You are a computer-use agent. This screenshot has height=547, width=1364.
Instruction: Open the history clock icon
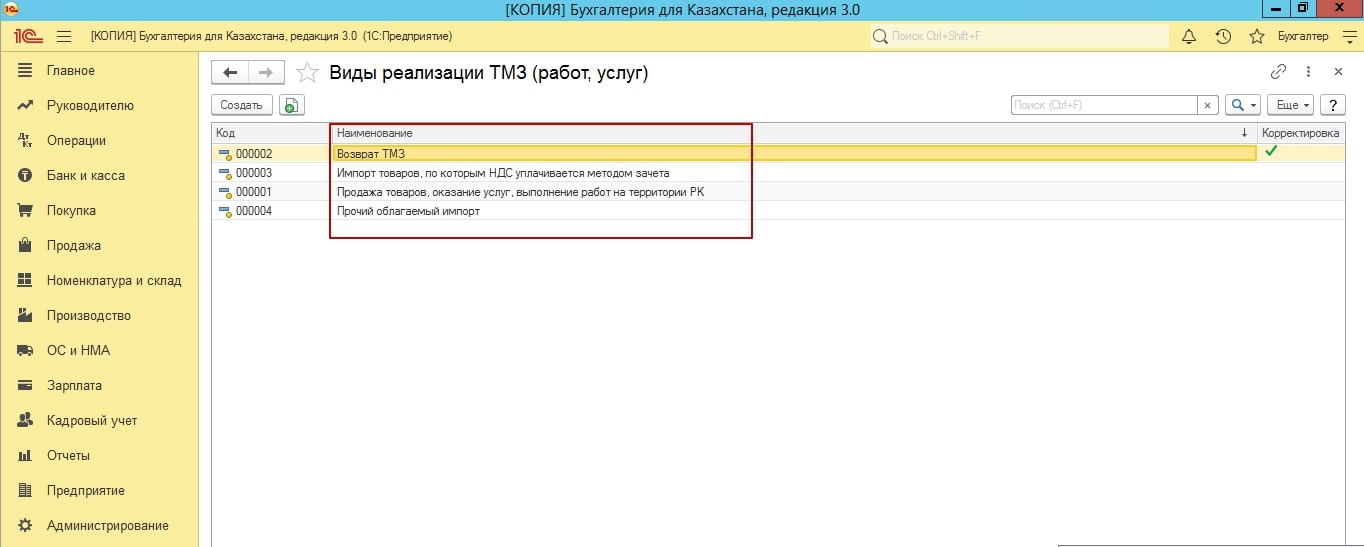pyautogui.click(x=1223, y=37)
